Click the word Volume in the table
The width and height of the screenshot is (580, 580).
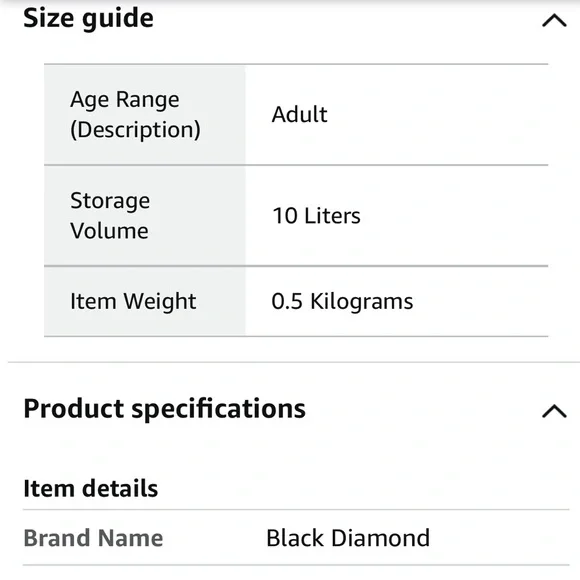point(109,231)
